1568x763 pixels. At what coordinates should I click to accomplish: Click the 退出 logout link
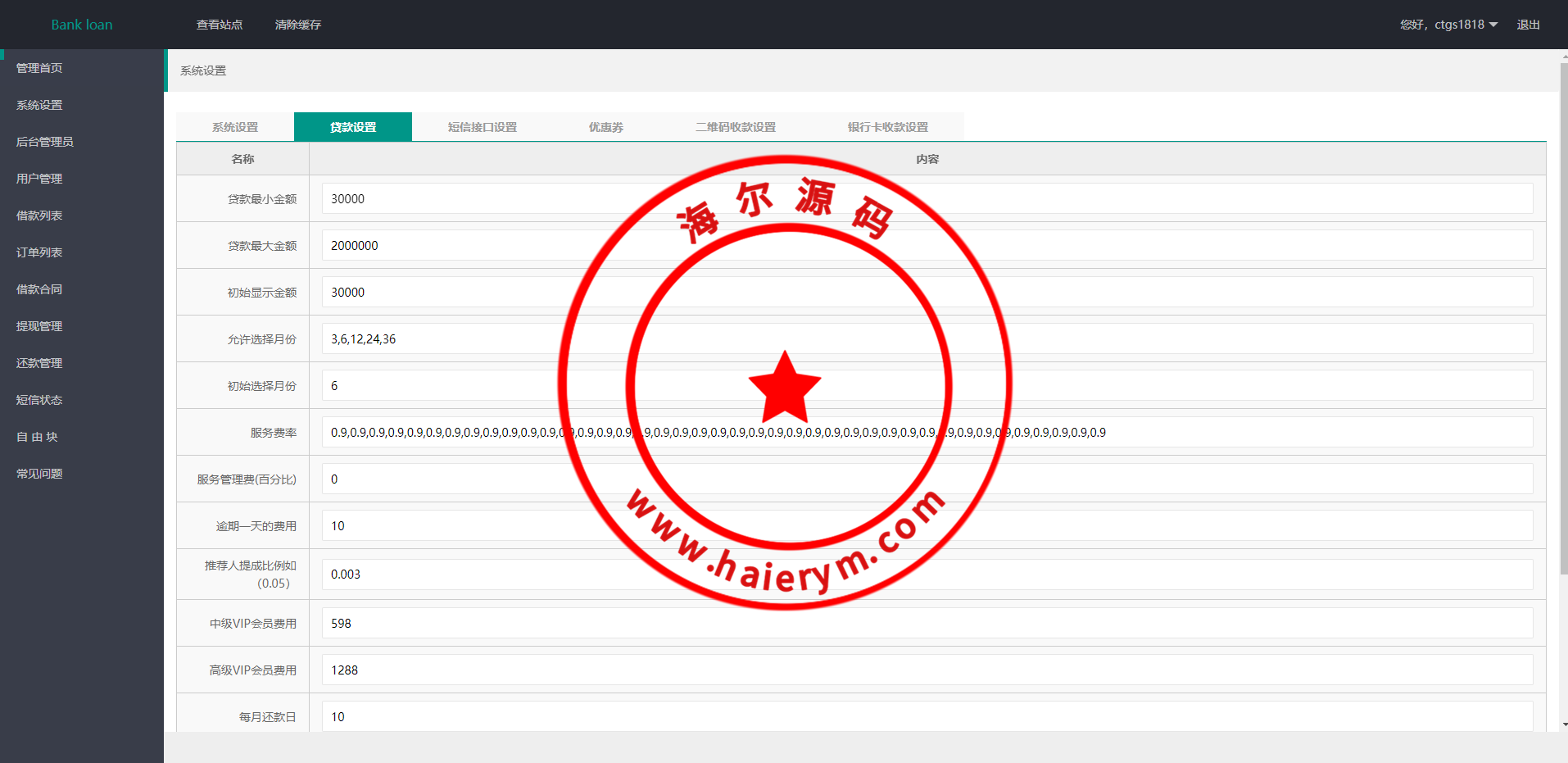point(1528,25)
